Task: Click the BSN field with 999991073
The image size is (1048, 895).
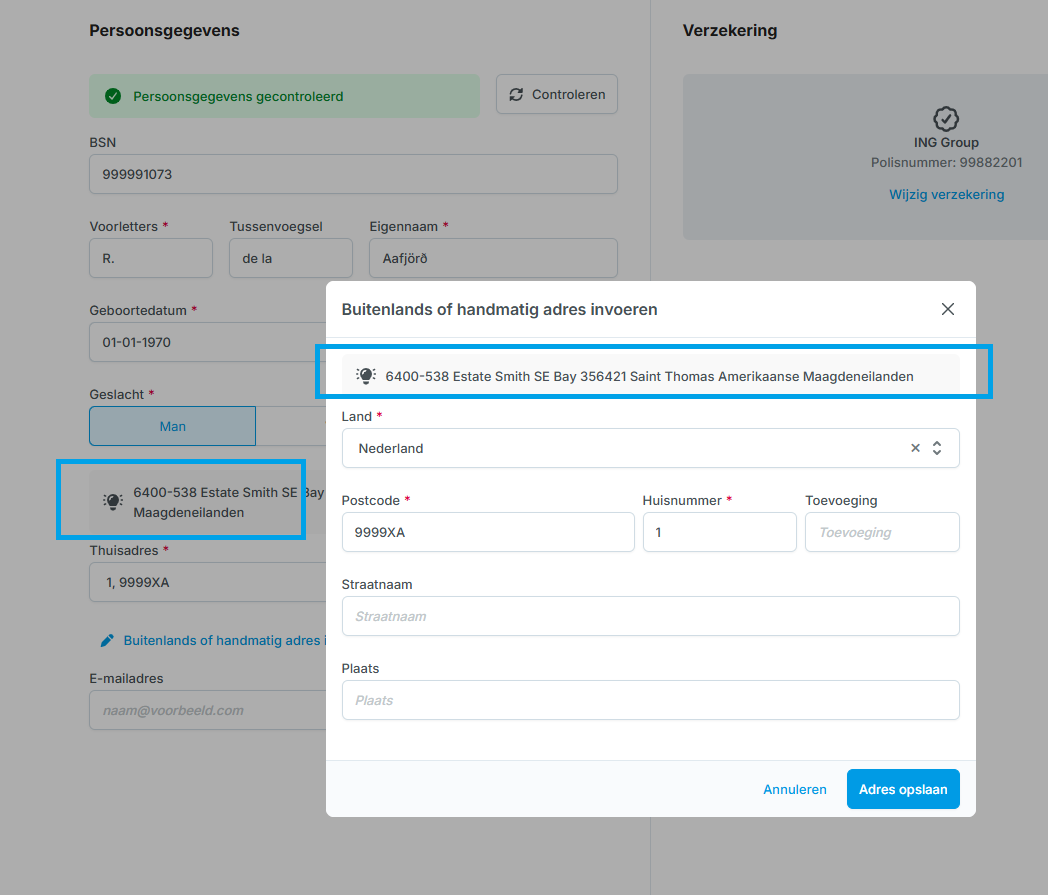Action: 354,174
